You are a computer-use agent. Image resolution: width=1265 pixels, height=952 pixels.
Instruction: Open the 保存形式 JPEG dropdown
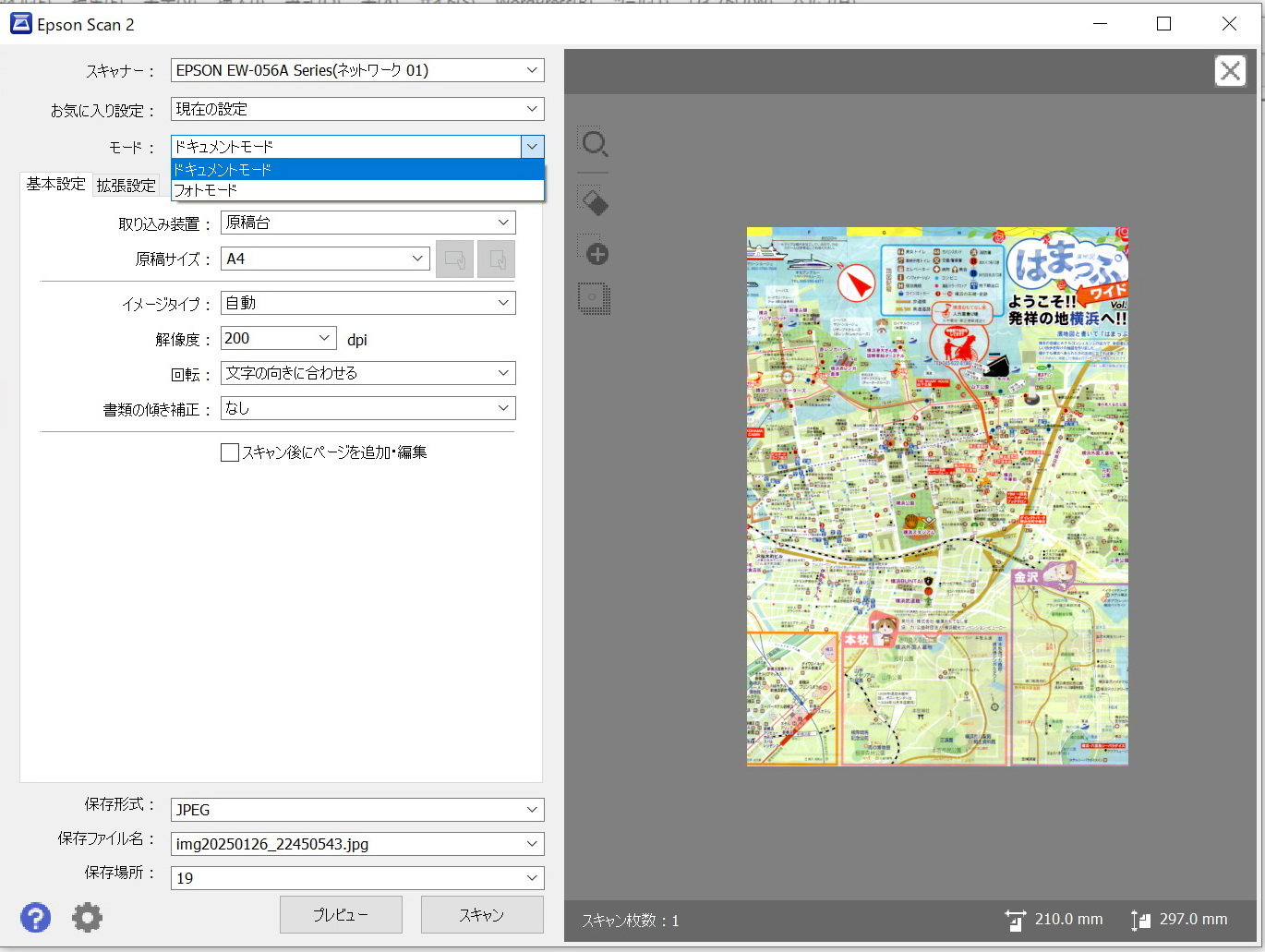tap(357, 810)
